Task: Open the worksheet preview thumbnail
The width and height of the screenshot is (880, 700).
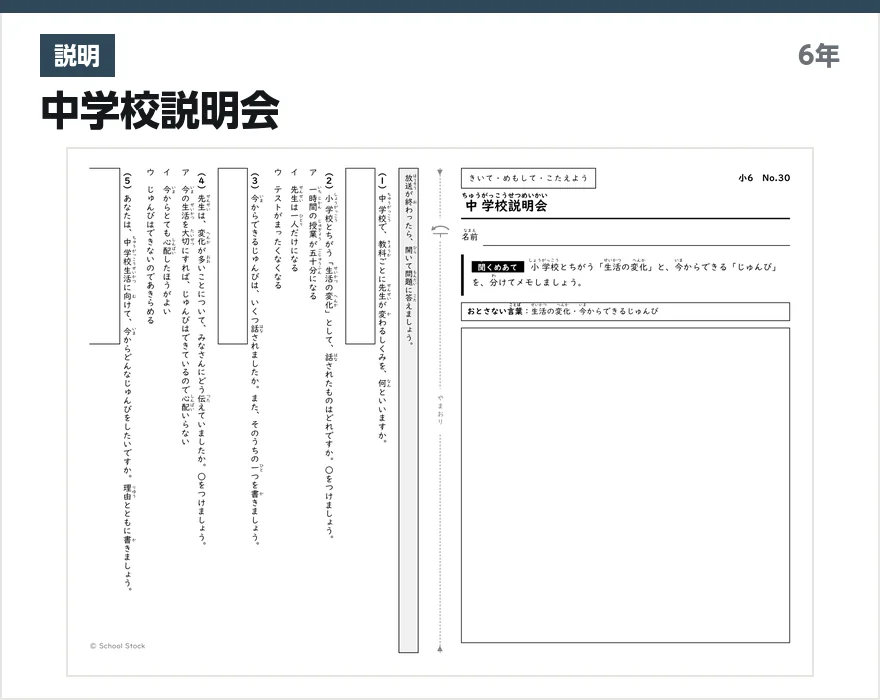Action: (440, 412)
